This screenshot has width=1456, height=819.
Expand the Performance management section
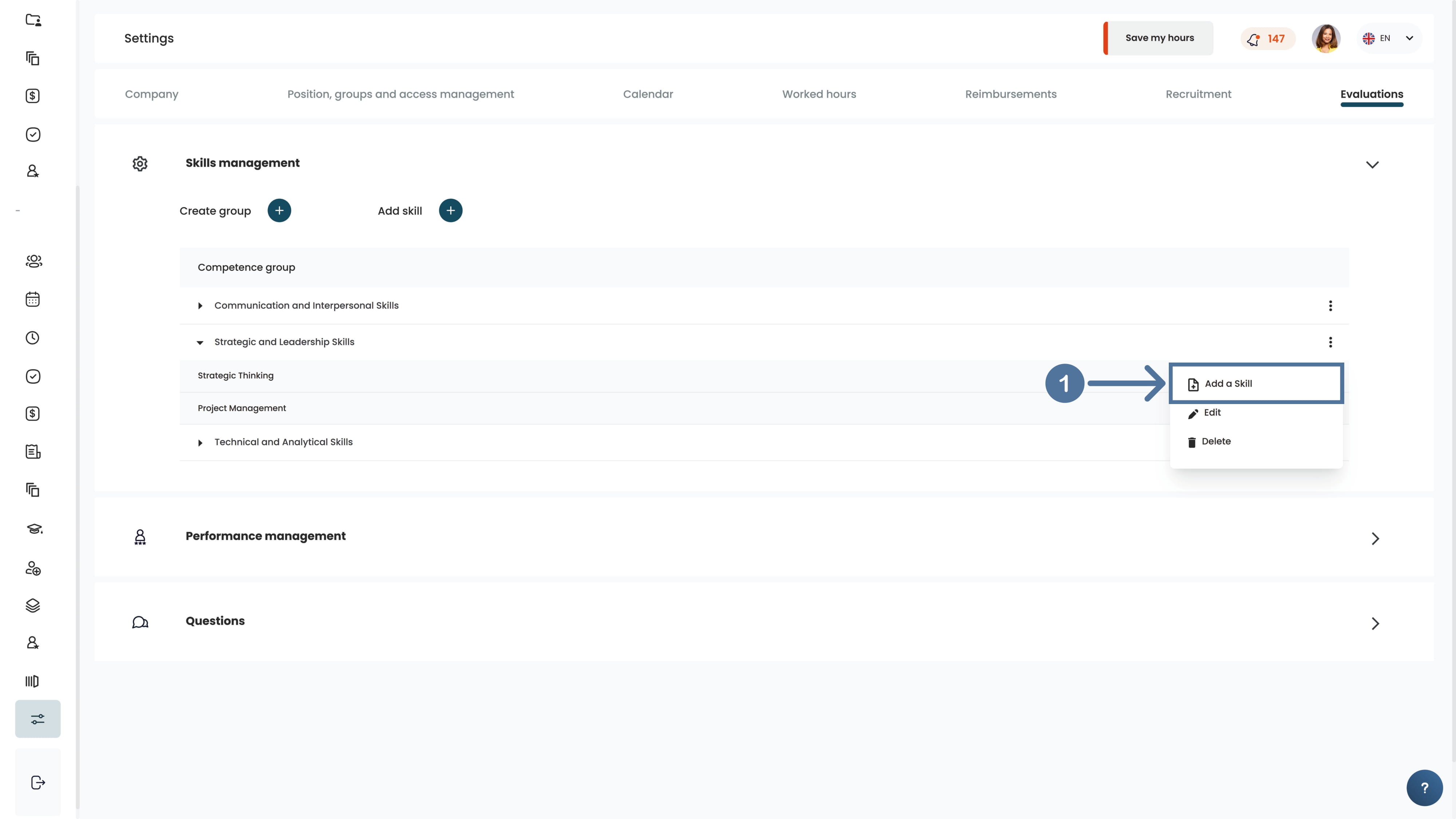click(x=1375, y=539)
